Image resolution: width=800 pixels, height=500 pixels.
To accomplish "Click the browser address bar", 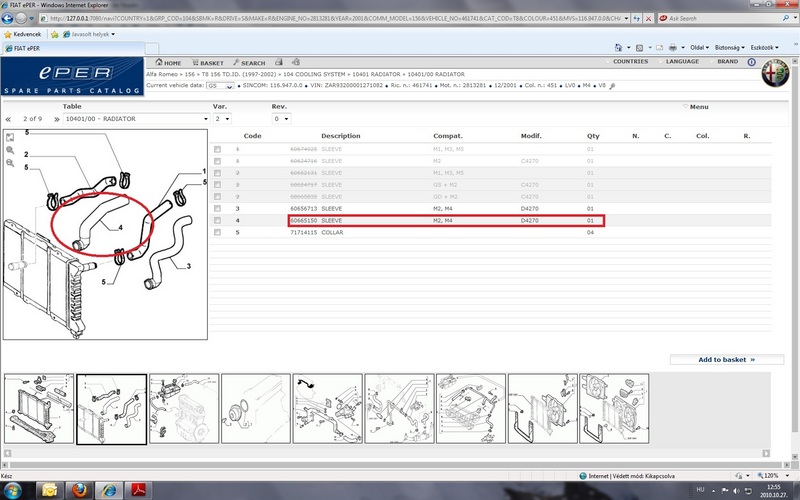I will 334,18.
